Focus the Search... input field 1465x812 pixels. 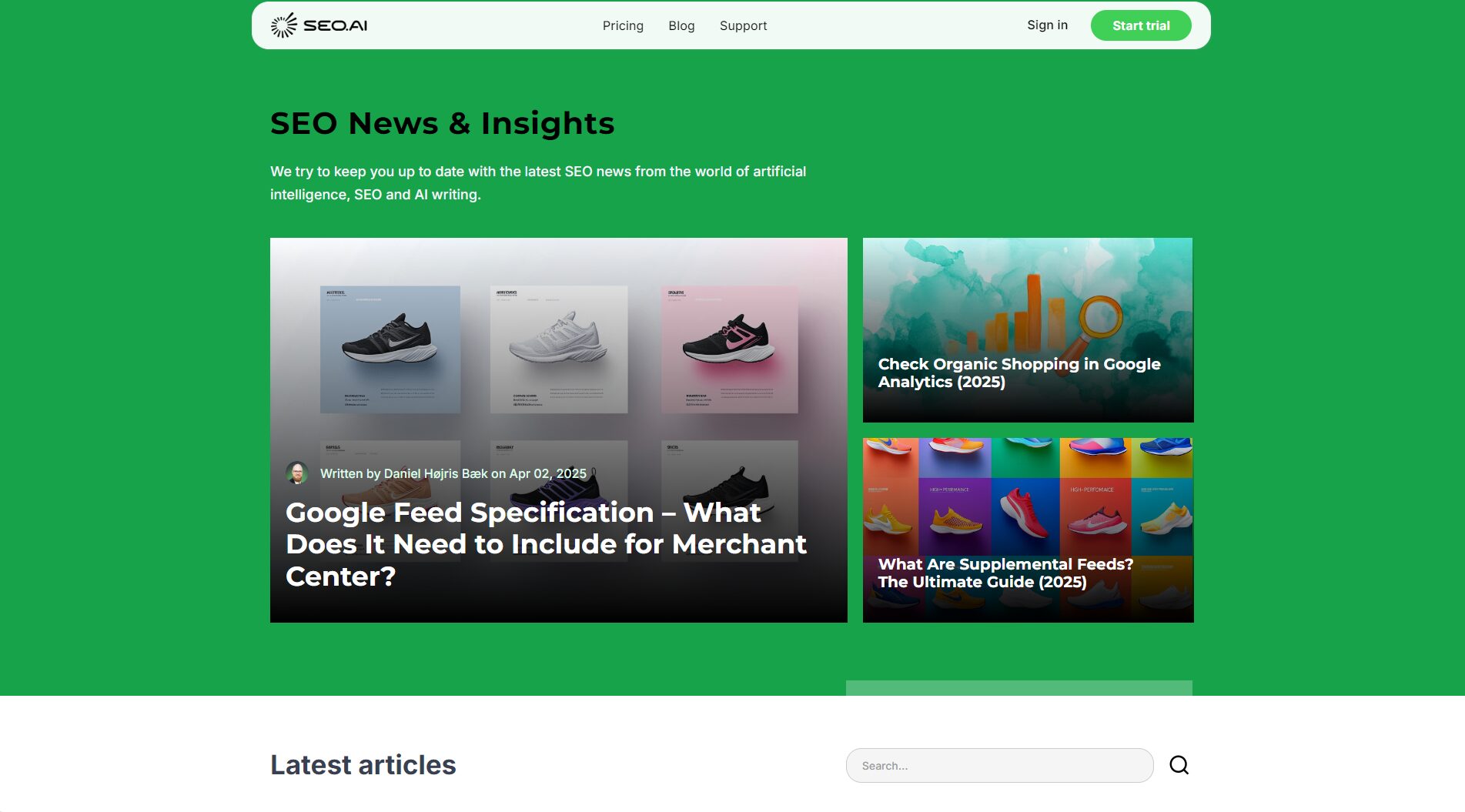tap(998, 765)
